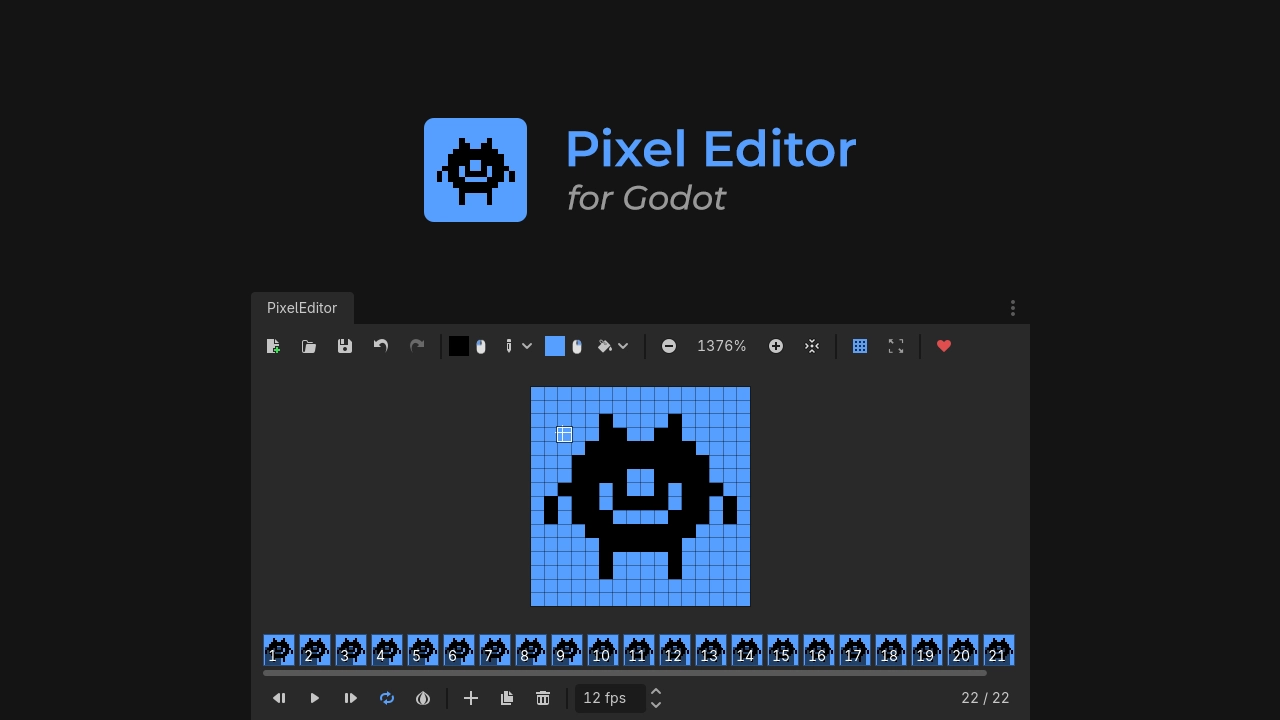Select frame 4 thumbnail

pos(387,650)
